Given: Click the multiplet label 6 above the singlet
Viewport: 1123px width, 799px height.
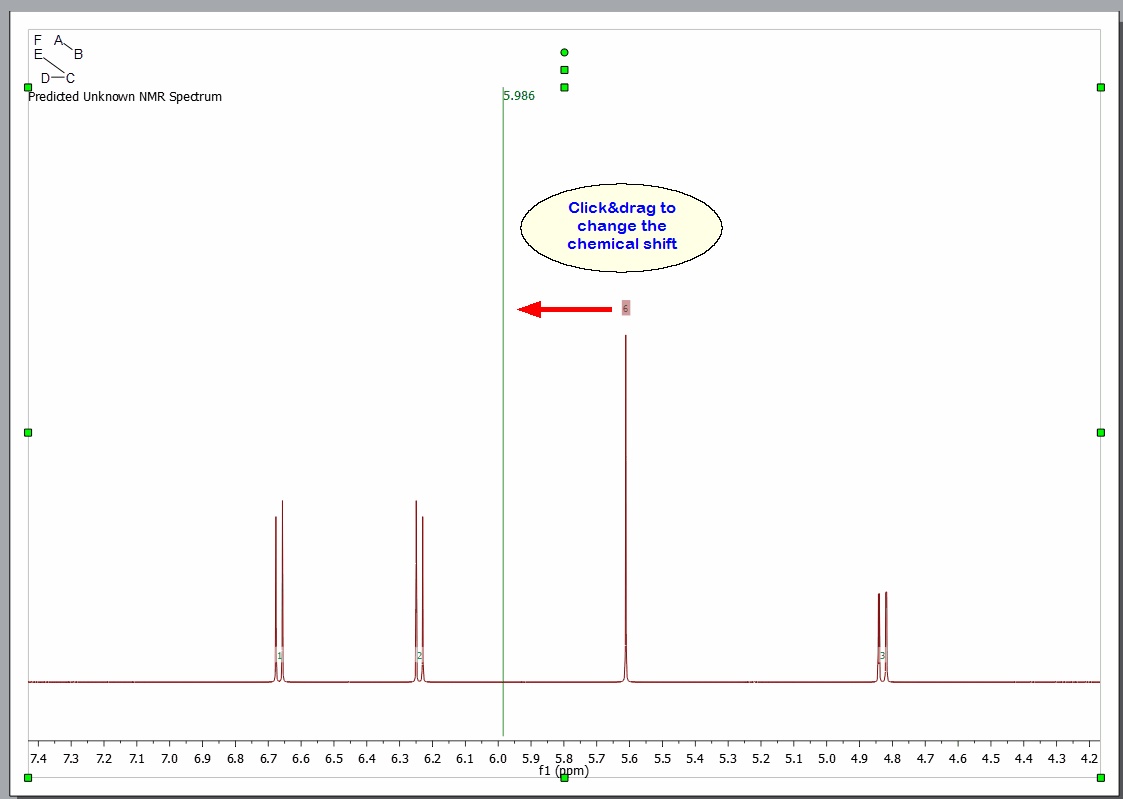Looking at the screenshot, I should [x=625, y=309].
